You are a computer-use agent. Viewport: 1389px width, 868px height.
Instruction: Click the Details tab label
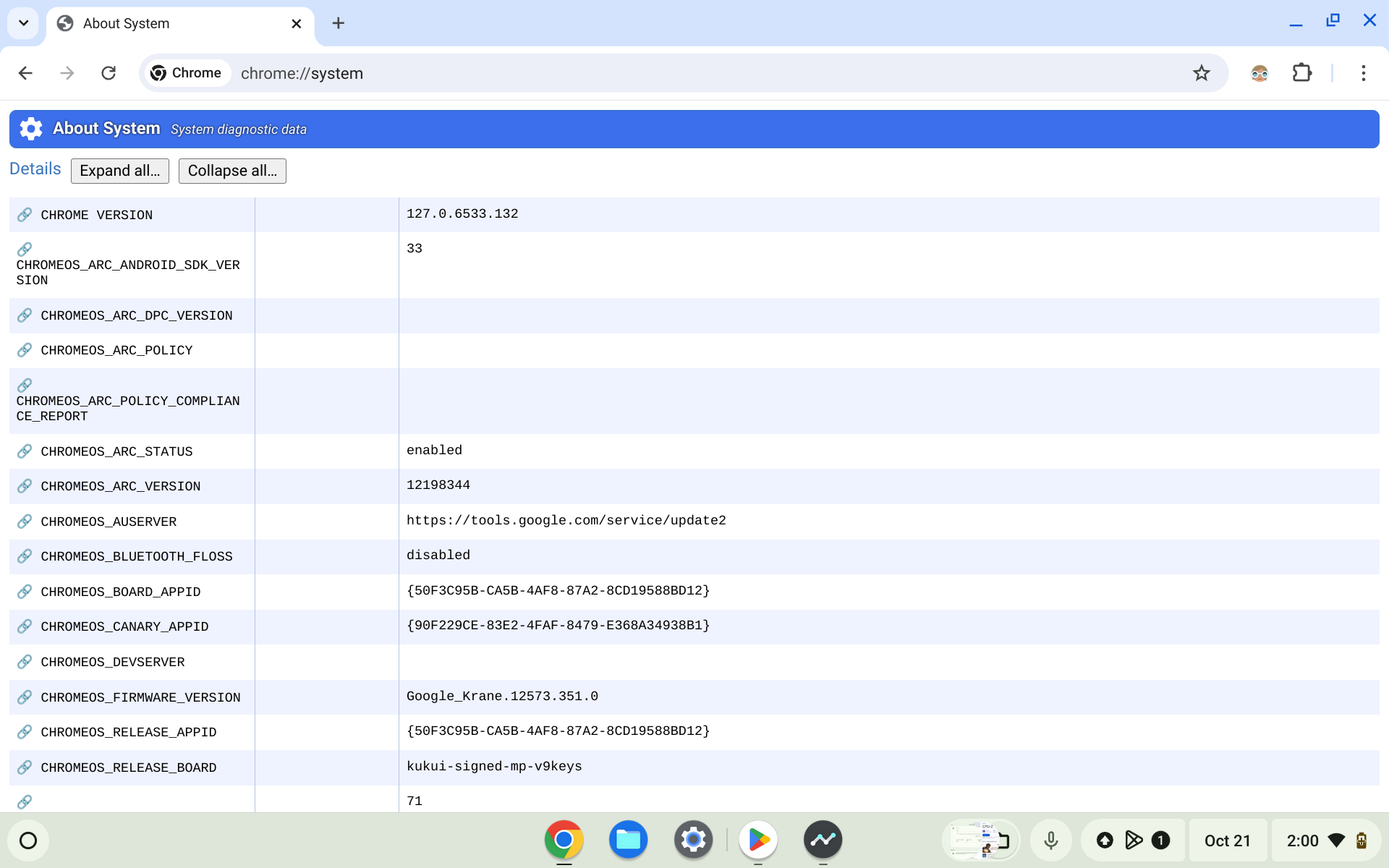click(x=34, y=168)
